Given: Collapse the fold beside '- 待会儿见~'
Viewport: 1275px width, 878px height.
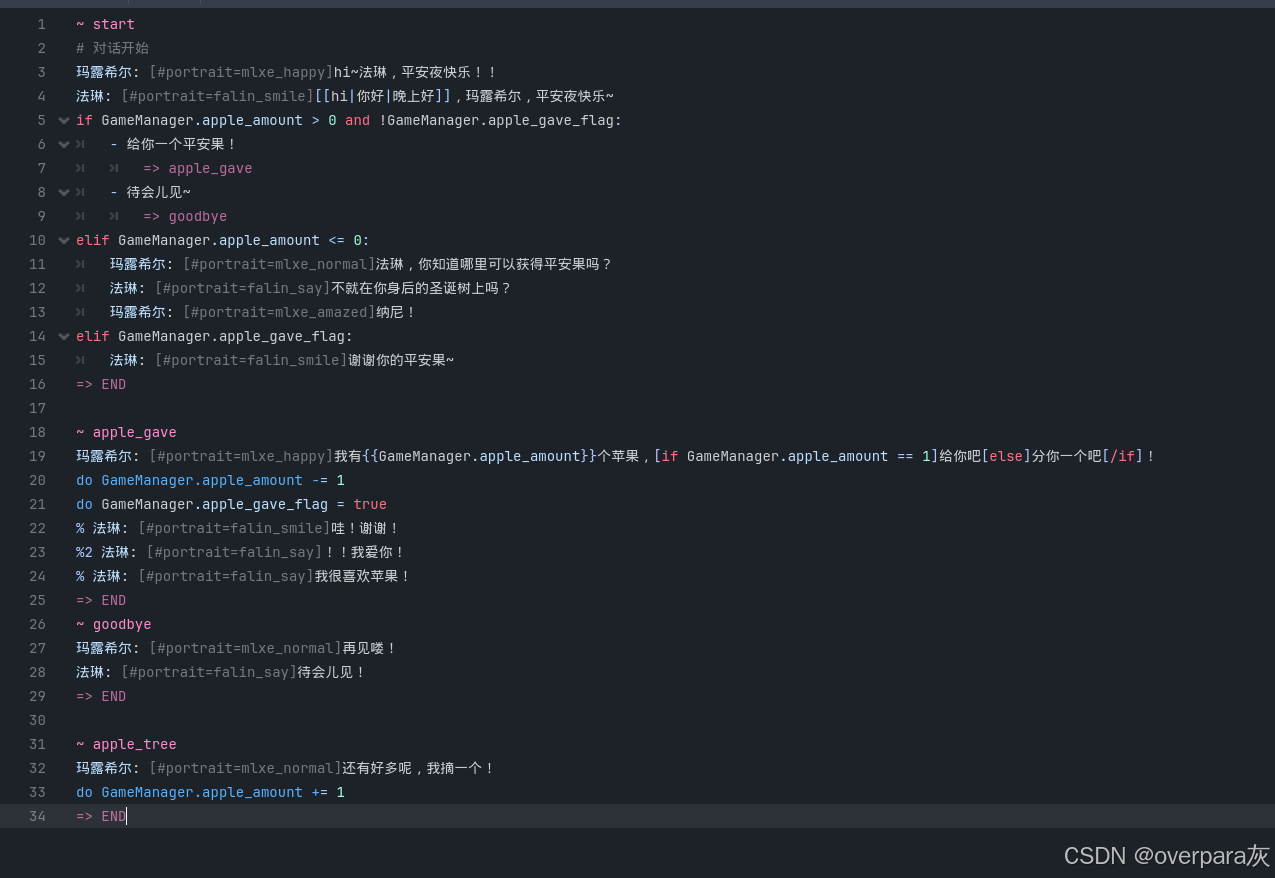Looking at the screenshot, I should pyautogui.click(x=64, y=192).
